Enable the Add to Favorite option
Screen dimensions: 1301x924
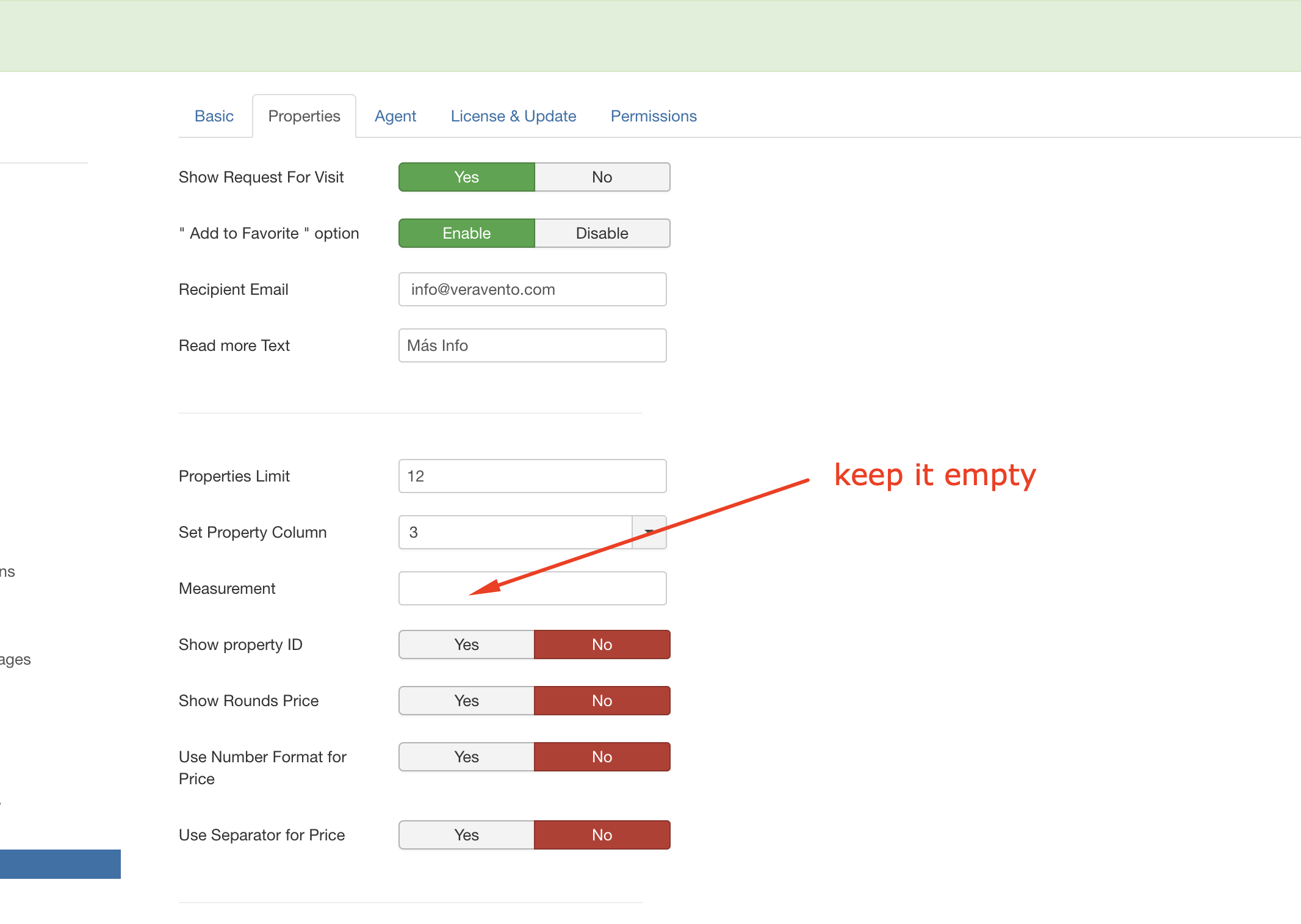coord(466,233)
